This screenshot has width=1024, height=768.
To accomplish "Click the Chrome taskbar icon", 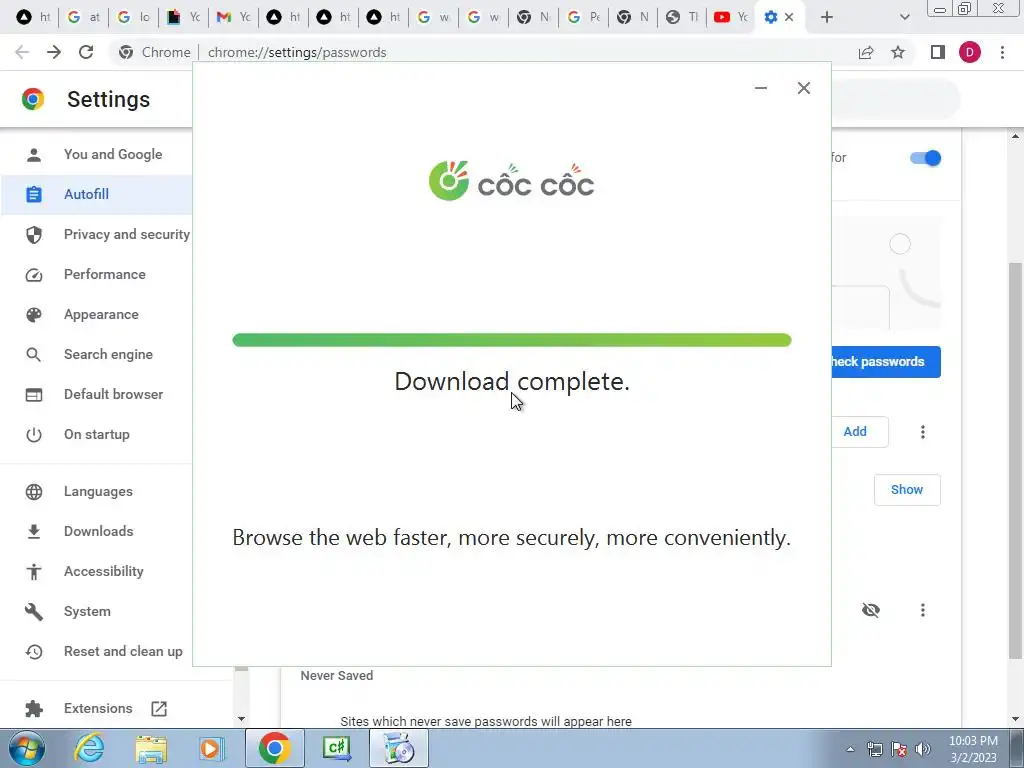I will pyautogui.click(x=274, y=748).
